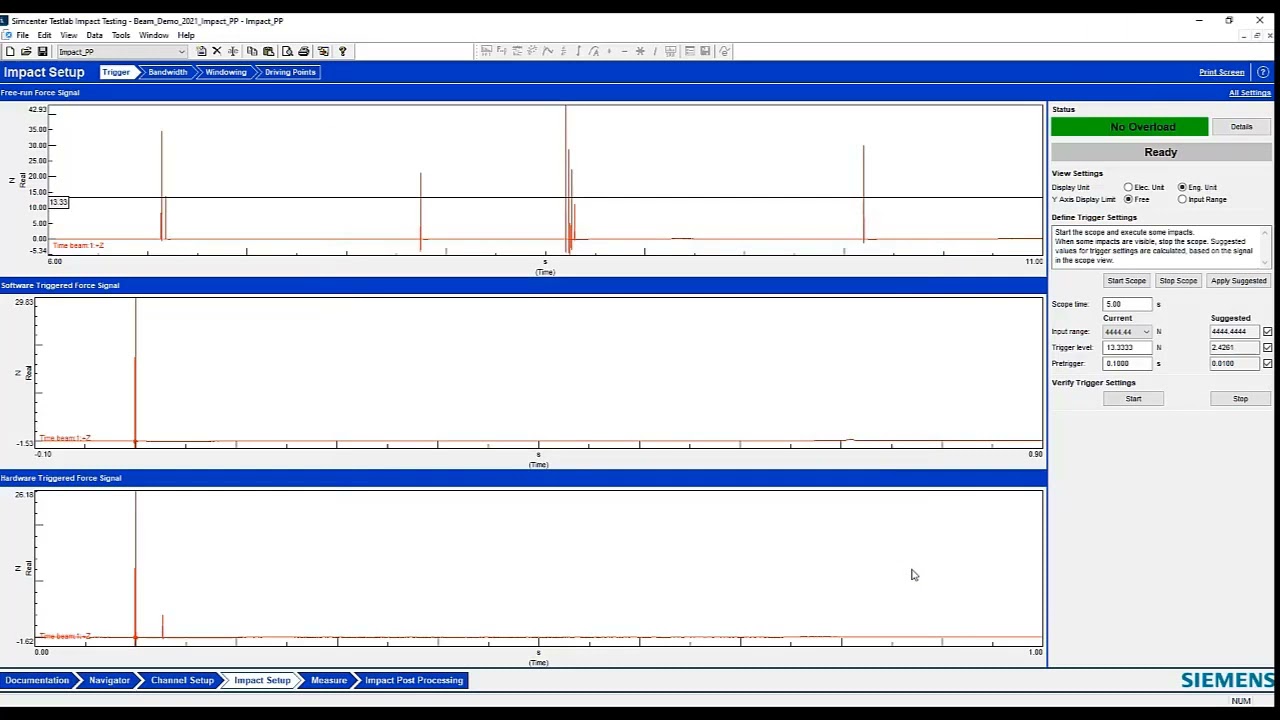Click the suggested Trigger level value 2.4261
Viewport: 1280px width, 720px height.
click(x=1234, y=347)
